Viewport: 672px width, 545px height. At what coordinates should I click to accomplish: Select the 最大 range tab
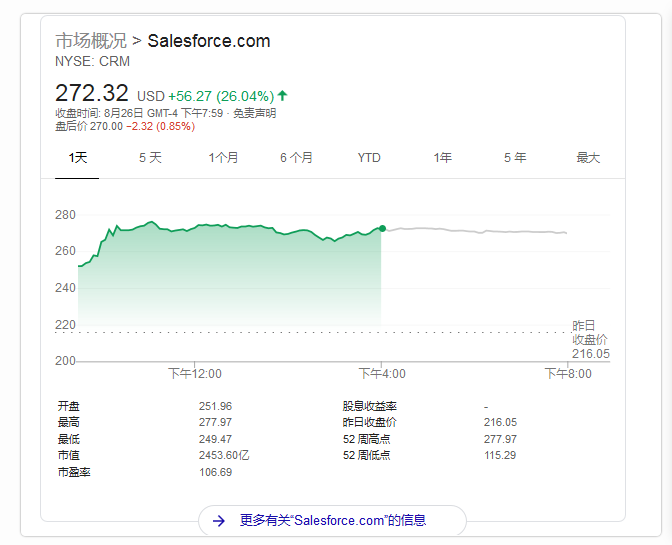pos(588,158)
